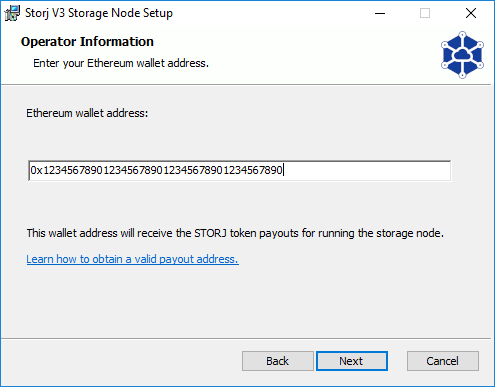The width and height of the screenshot is (495, 387).
Task: Click the greyed-out maximize window button
Action: (425, 13)
